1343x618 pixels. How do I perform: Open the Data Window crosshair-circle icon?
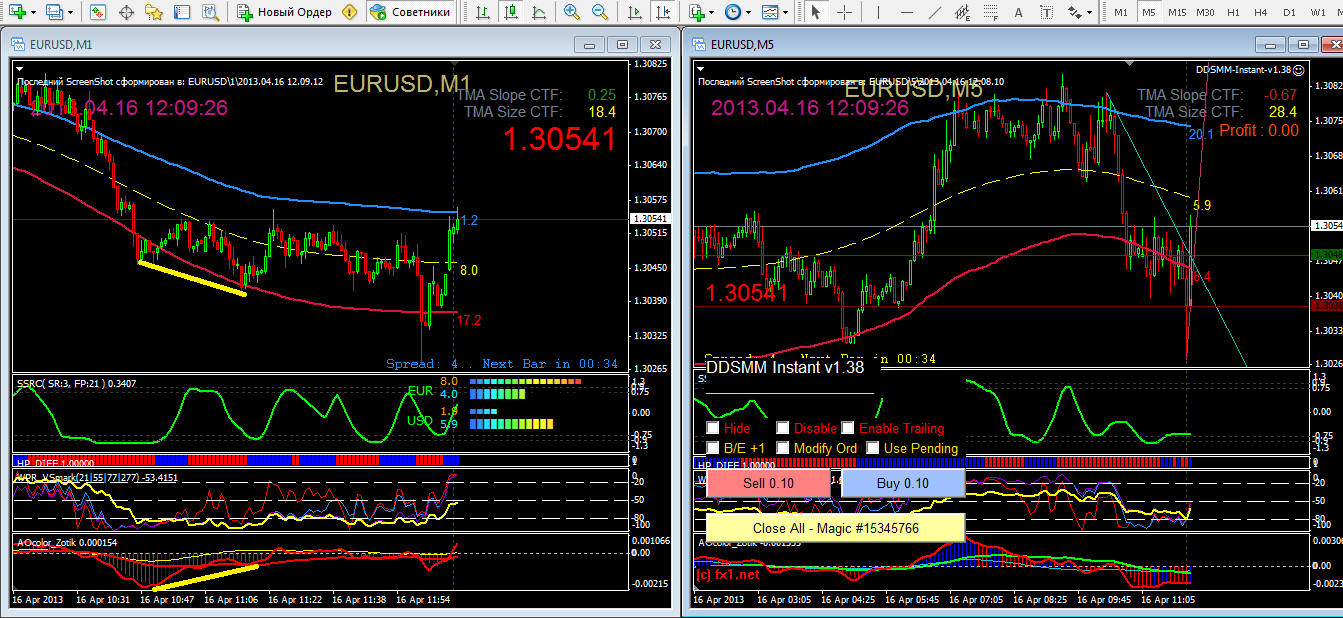(x=126, y=12)
